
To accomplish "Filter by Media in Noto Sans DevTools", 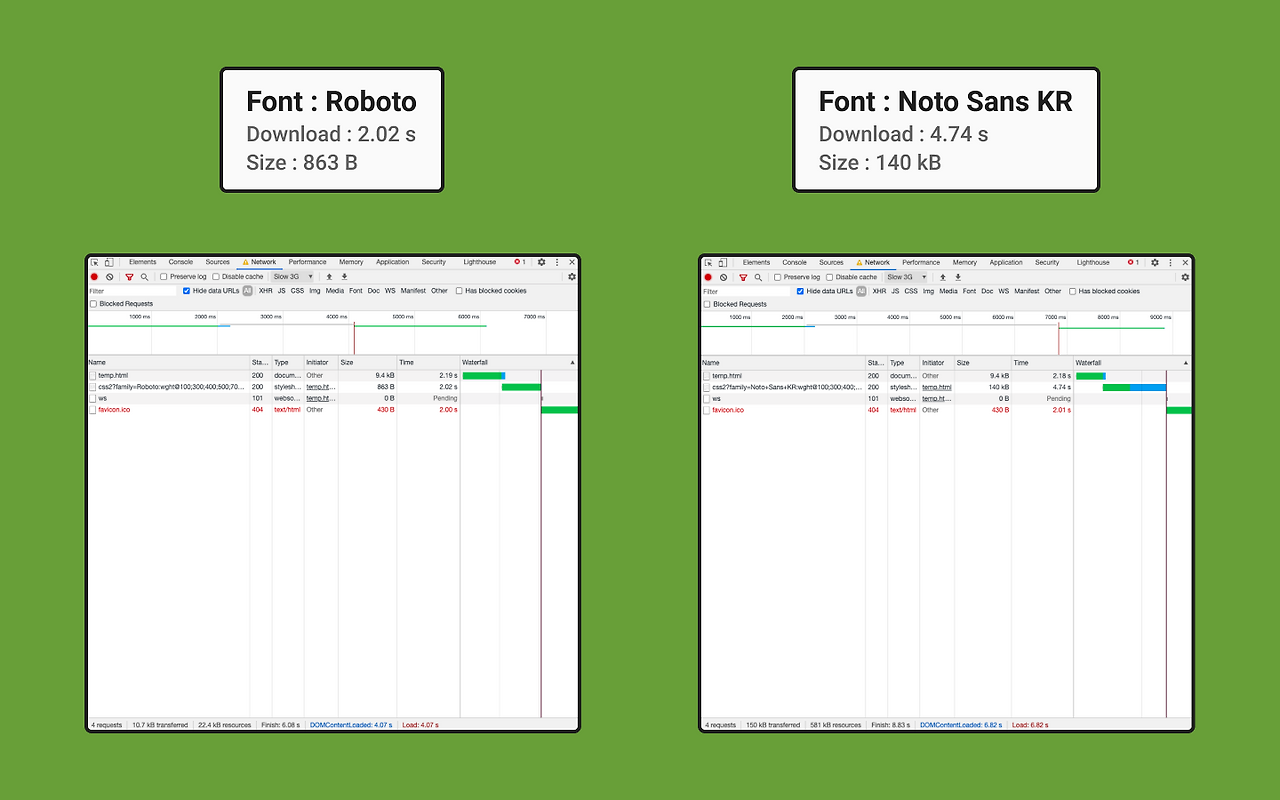I will [948, 291].
